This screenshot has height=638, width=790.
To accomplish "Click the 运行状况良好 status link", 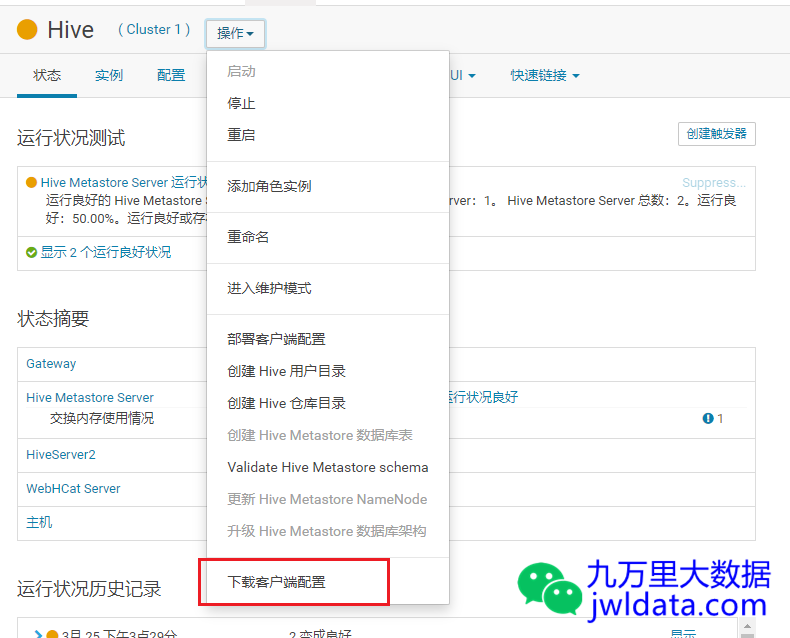I will [483, 397].
